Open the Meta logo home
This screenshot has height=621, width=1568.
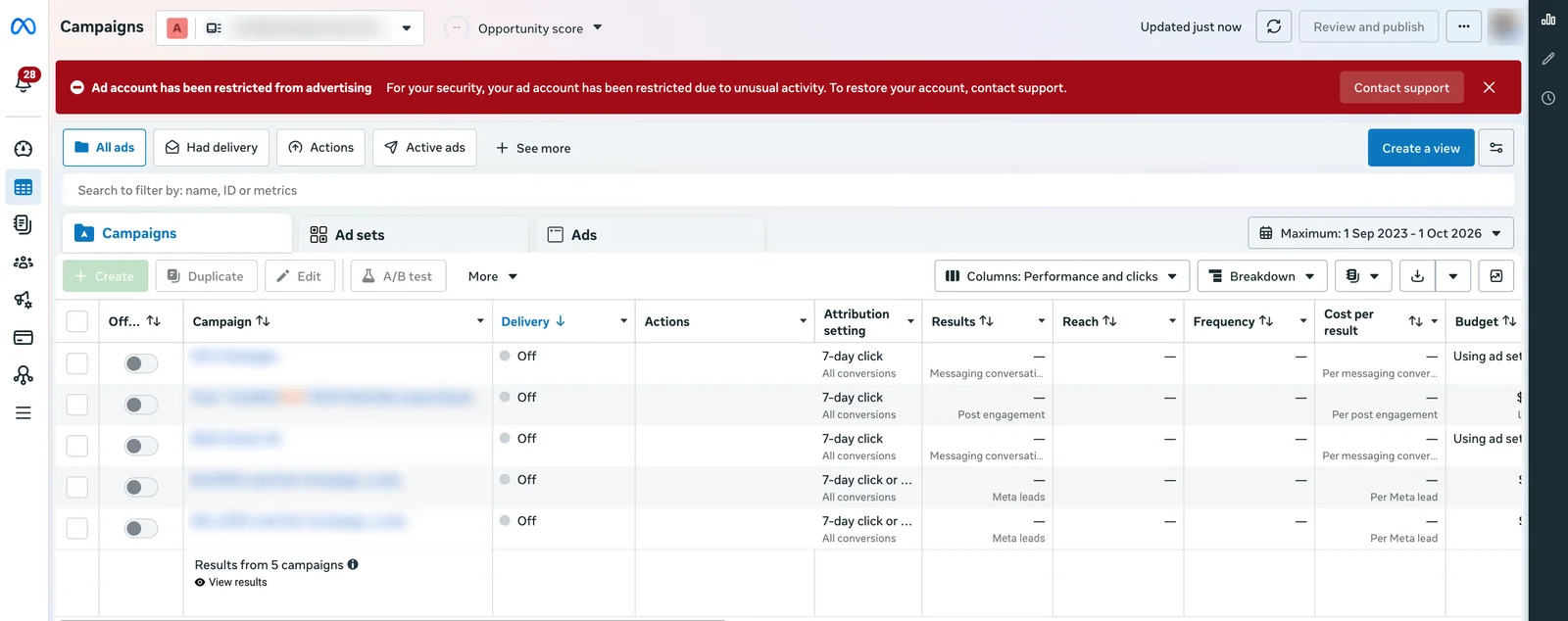tap(24, 26)
